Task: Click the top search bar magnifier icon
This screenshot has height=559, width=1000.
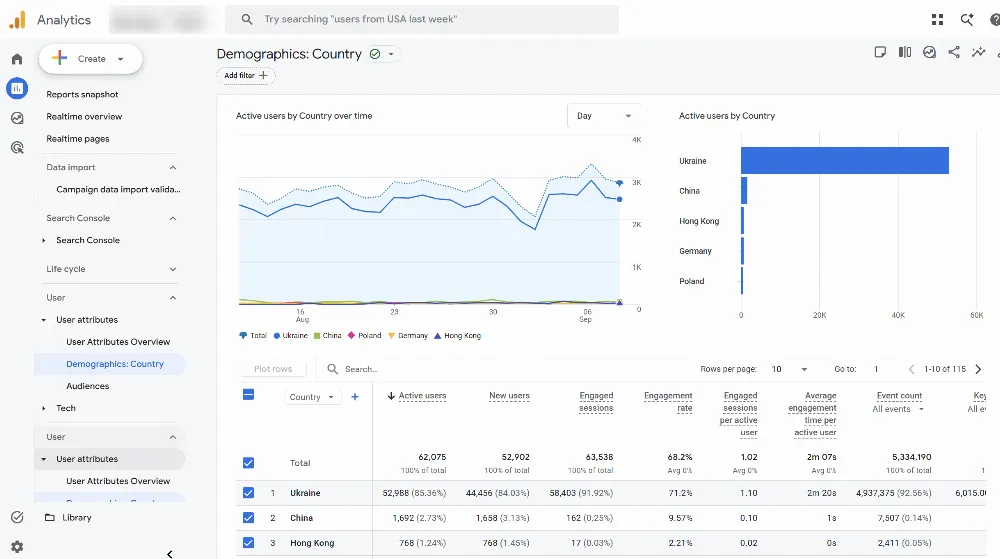Action: coord(247,19)
